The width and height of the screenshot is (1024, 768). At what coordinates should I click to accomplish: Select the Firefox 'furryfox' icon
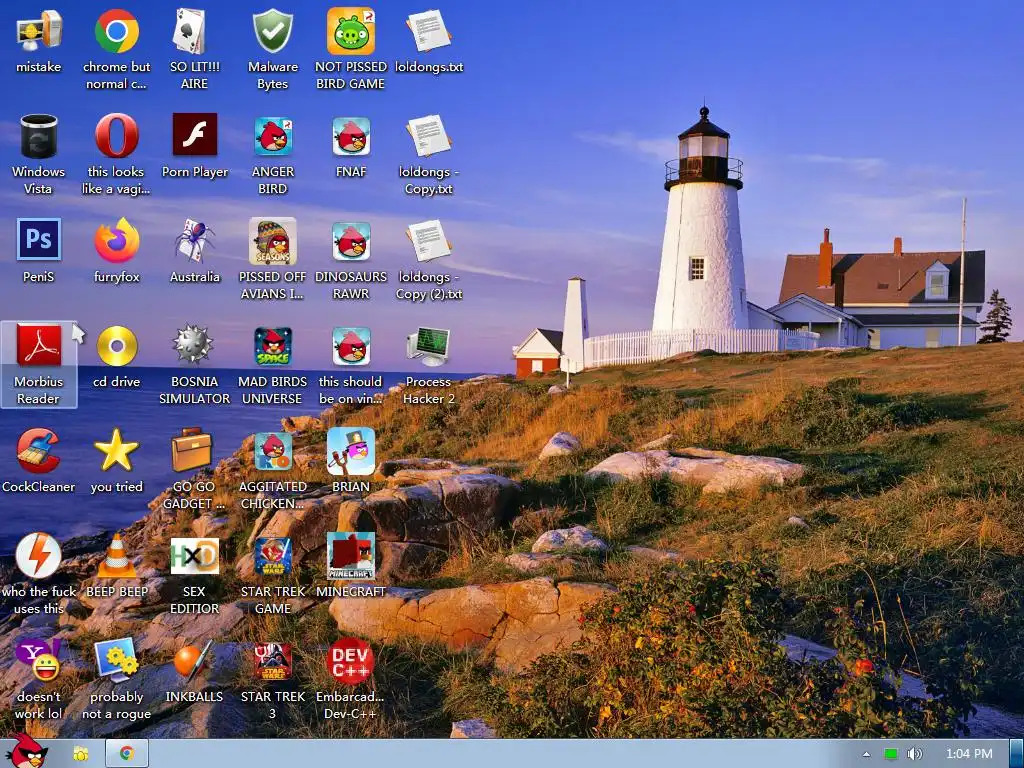(x=116, y=240)
